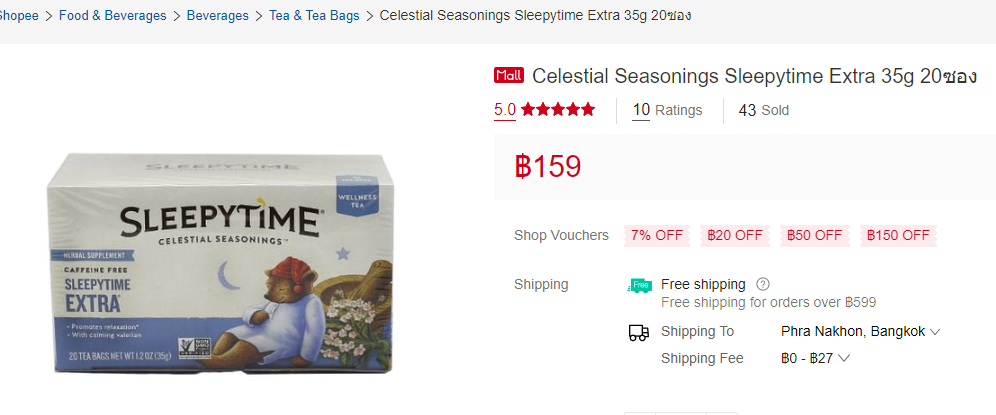Viewport: 996px width, 415px height.
Task: Return to Shopee home via breadcrumb
Action: [18, 16]
